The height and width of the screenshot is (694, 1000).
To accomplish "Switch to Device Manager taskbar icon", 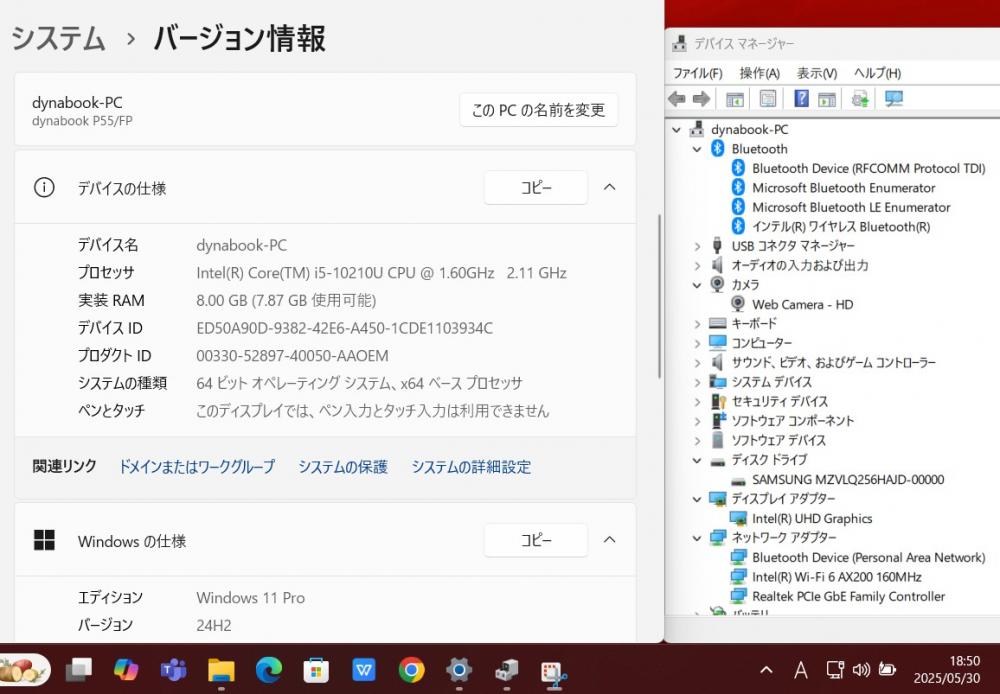I will (x=506, y=670).
